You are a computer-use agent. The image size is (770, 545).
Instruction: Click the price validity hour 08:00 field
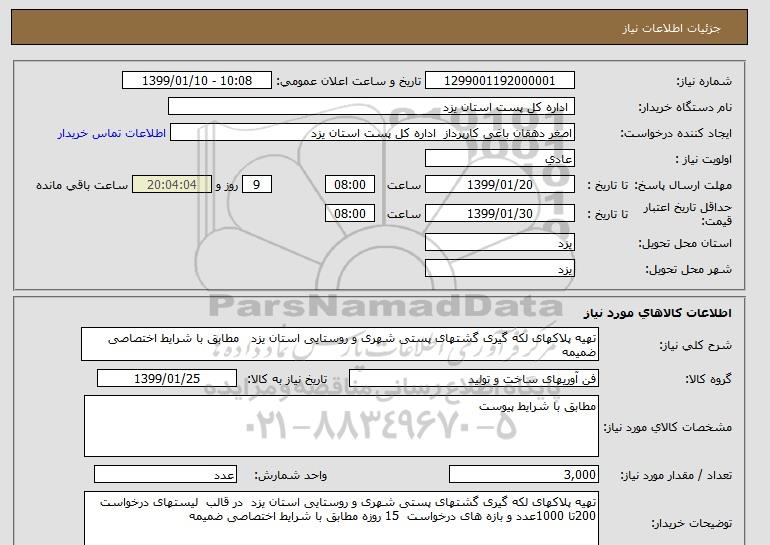click(x=350, y=214)
